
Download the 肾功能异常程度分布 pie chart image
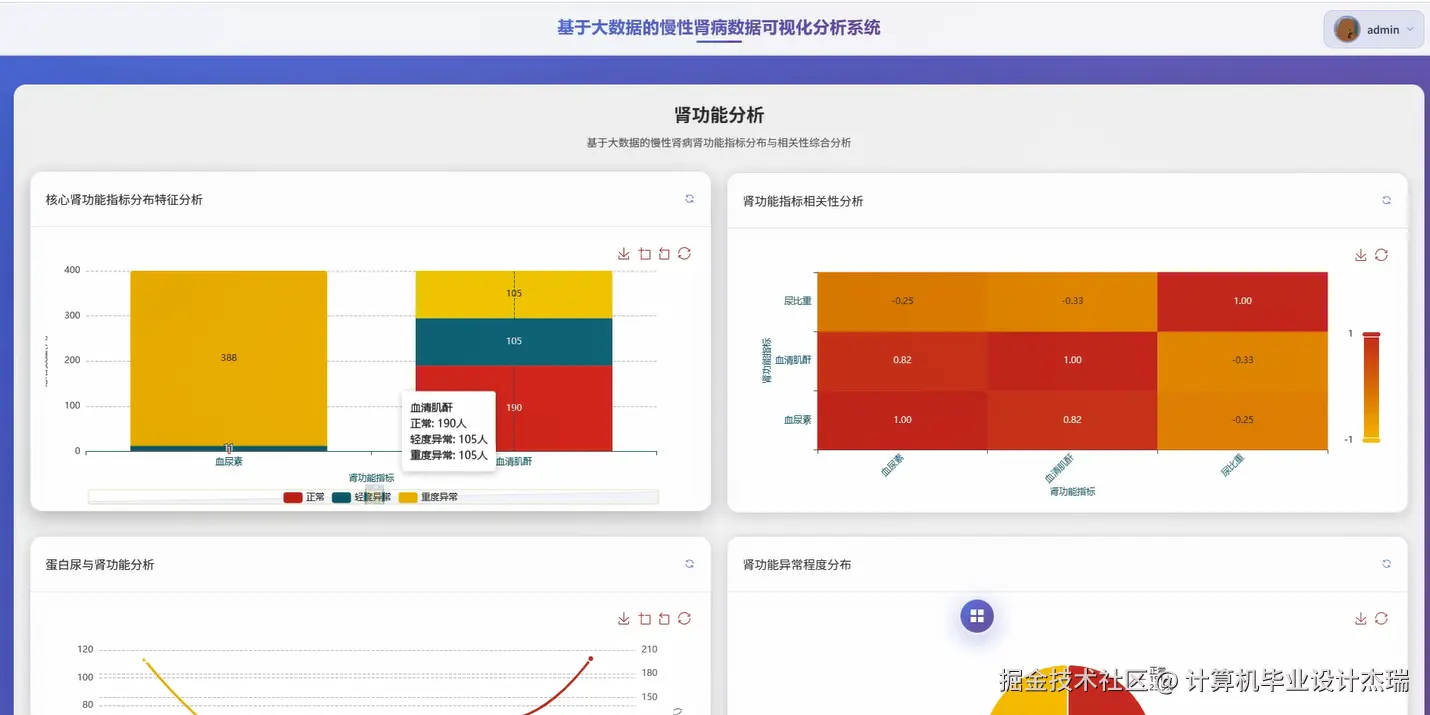[1361, 619]
